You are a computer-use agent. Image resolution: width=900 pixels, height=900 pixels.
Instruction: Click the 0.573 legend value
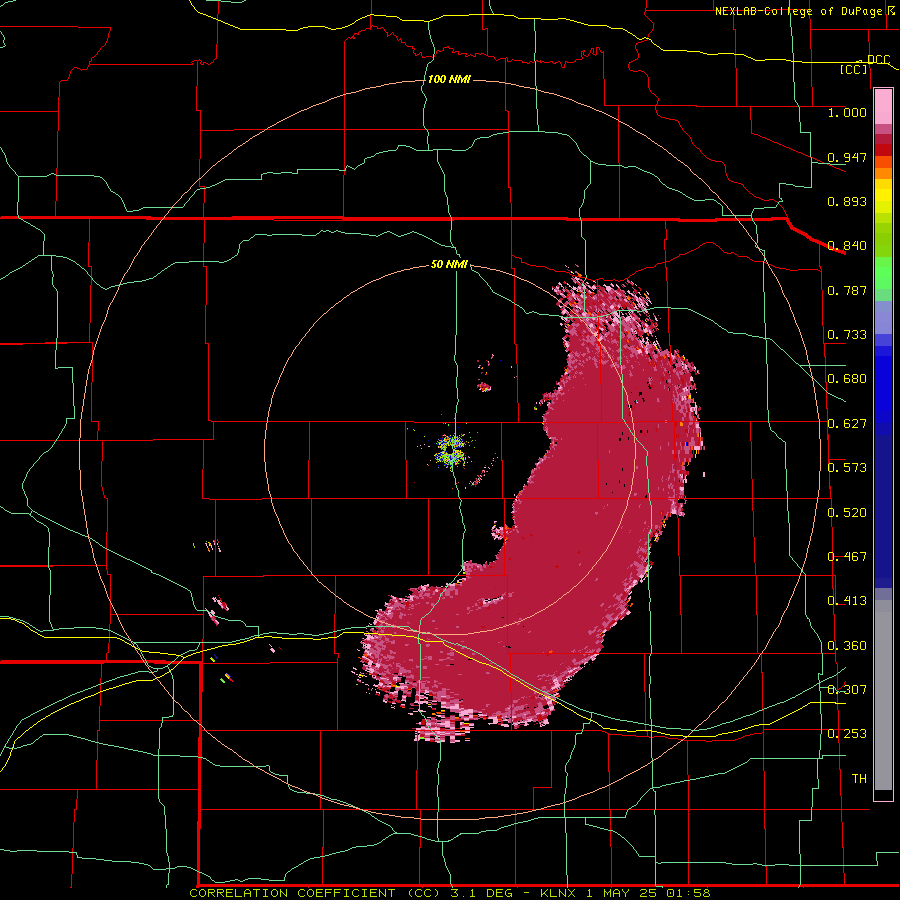coord(847,468)
